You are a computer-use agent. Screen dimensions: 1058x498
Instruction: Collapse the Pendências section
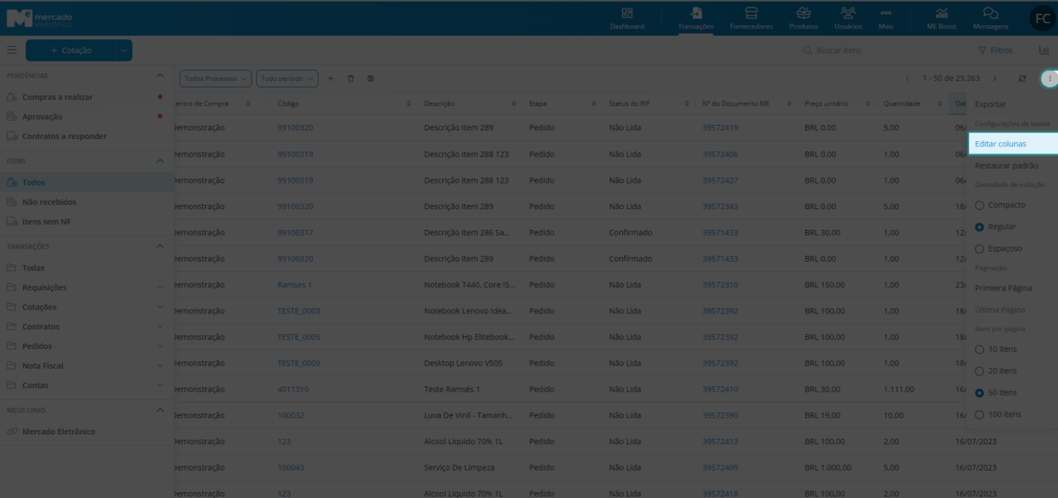pos(160,76)
